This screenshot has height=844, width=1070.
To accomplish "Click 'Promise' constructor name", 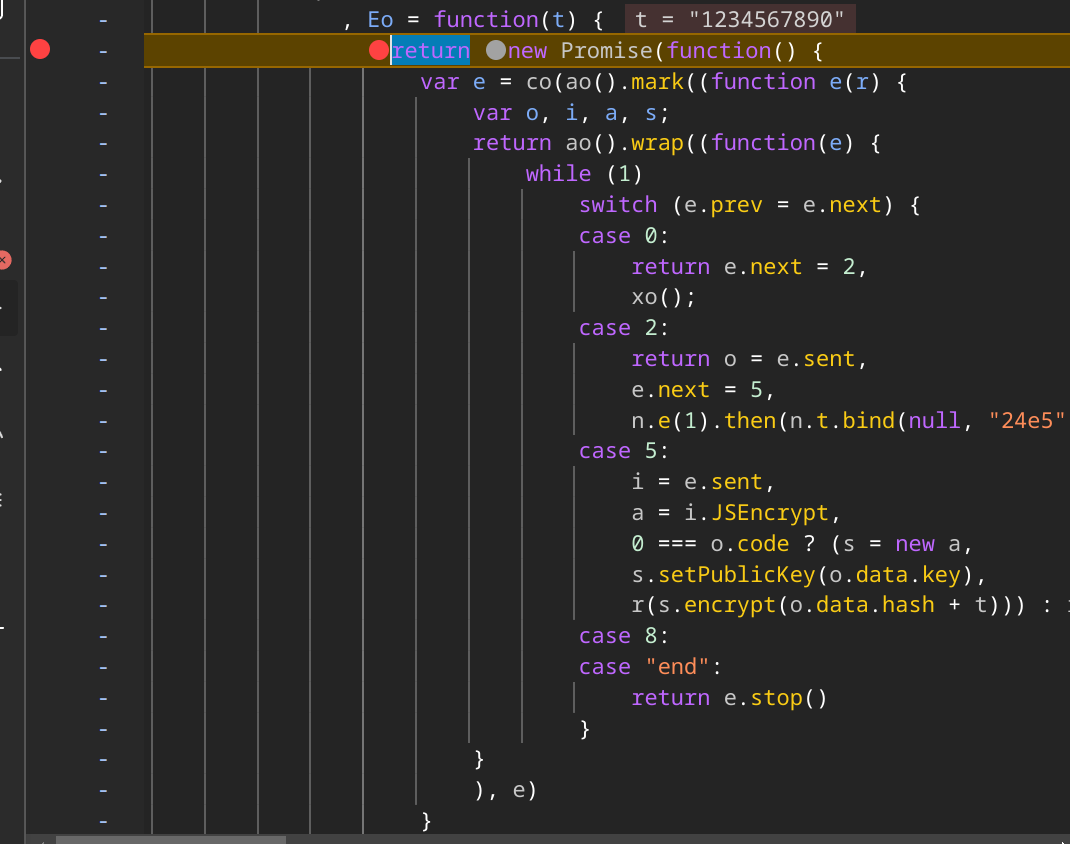I will (x=607, y=51).
